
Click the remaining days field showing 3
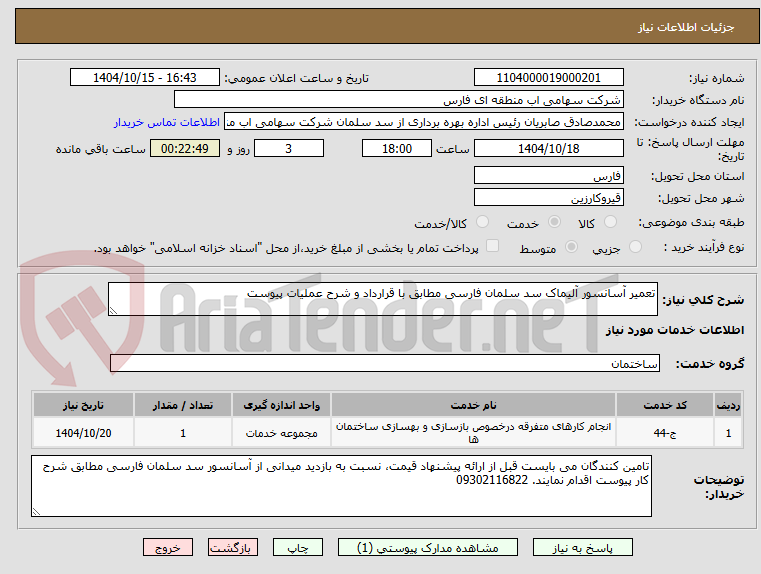[289, 148]
